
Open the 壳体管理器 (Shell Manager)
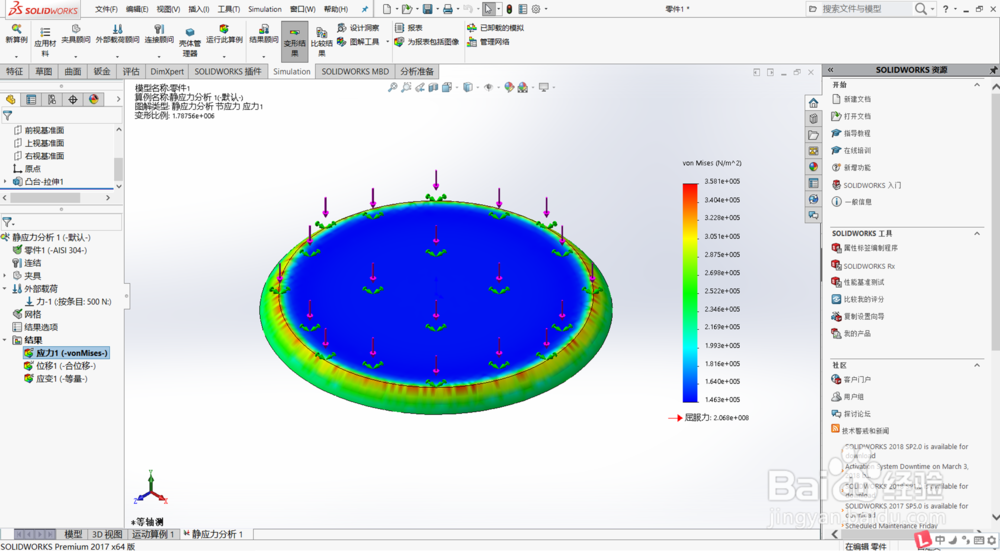189,41
